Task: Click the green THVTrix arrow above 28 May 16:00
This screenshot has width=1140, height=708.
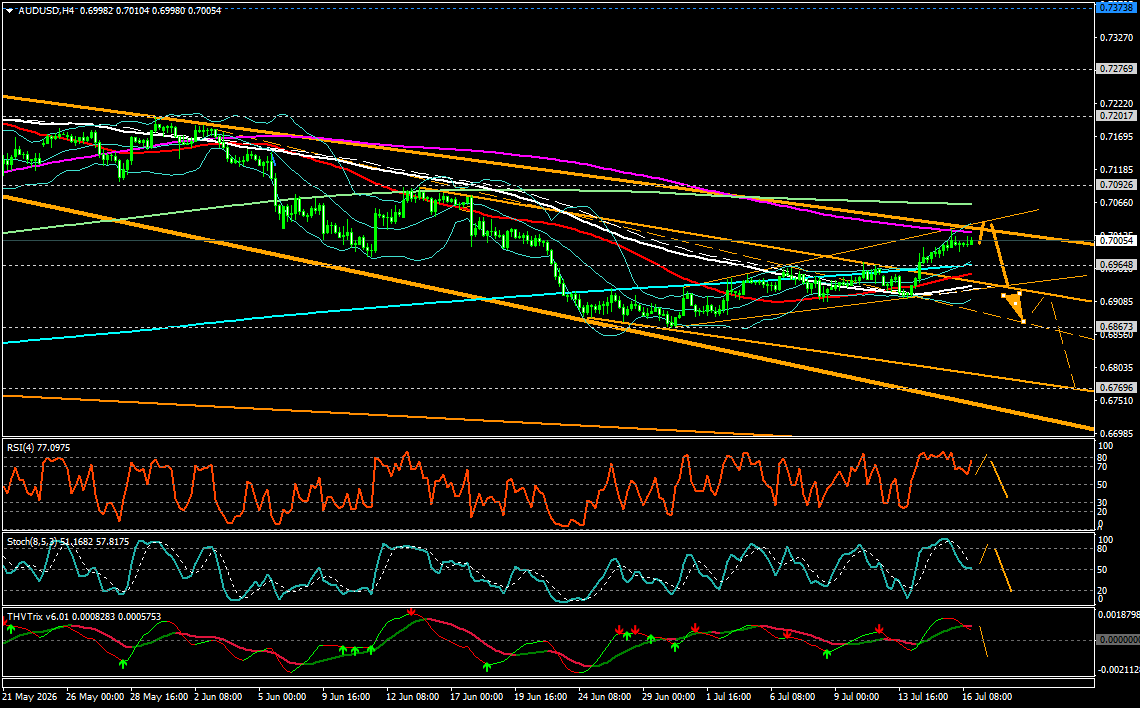Action: click(124, 663)
